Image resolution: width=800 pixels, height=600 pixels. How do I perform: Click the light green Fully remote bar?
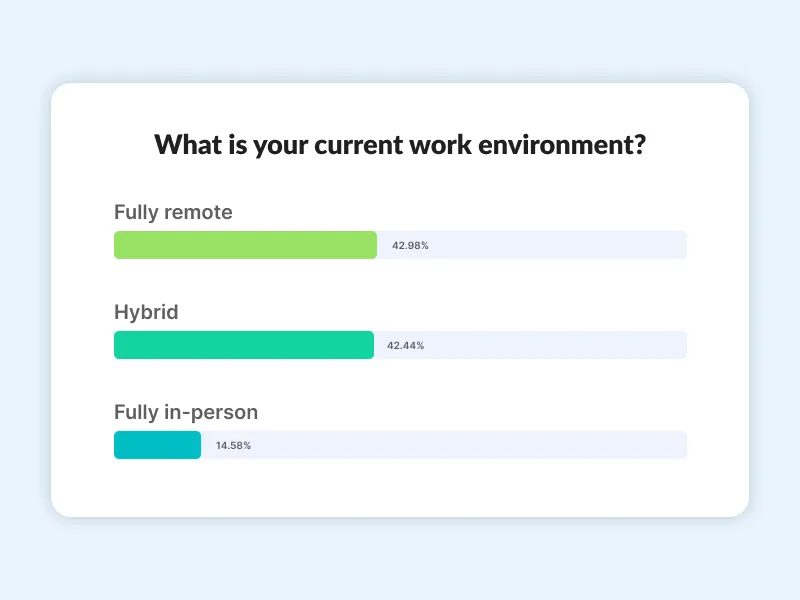(245, 245)
